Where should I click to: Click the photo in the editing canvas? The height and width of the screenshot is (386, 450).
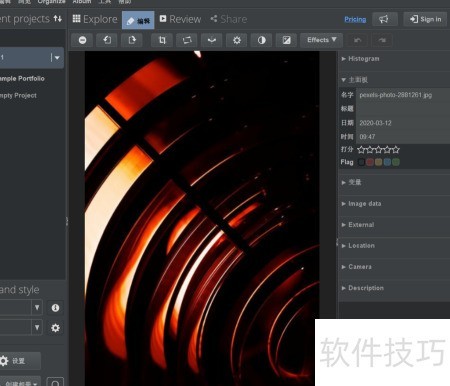(202, 218)
